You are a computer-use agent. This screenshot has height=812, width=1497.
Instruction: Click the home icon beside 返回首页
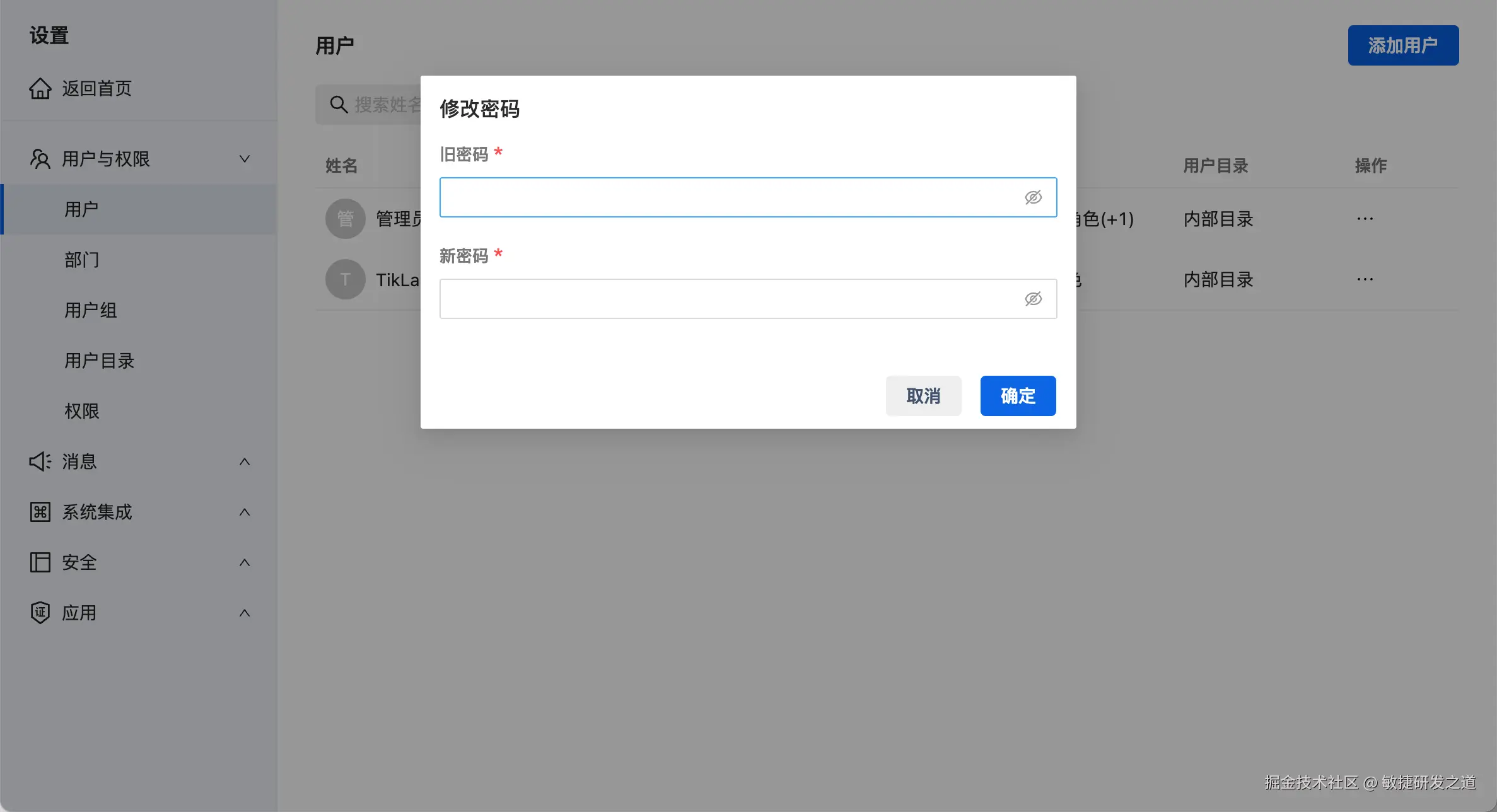tap(40, 89)
